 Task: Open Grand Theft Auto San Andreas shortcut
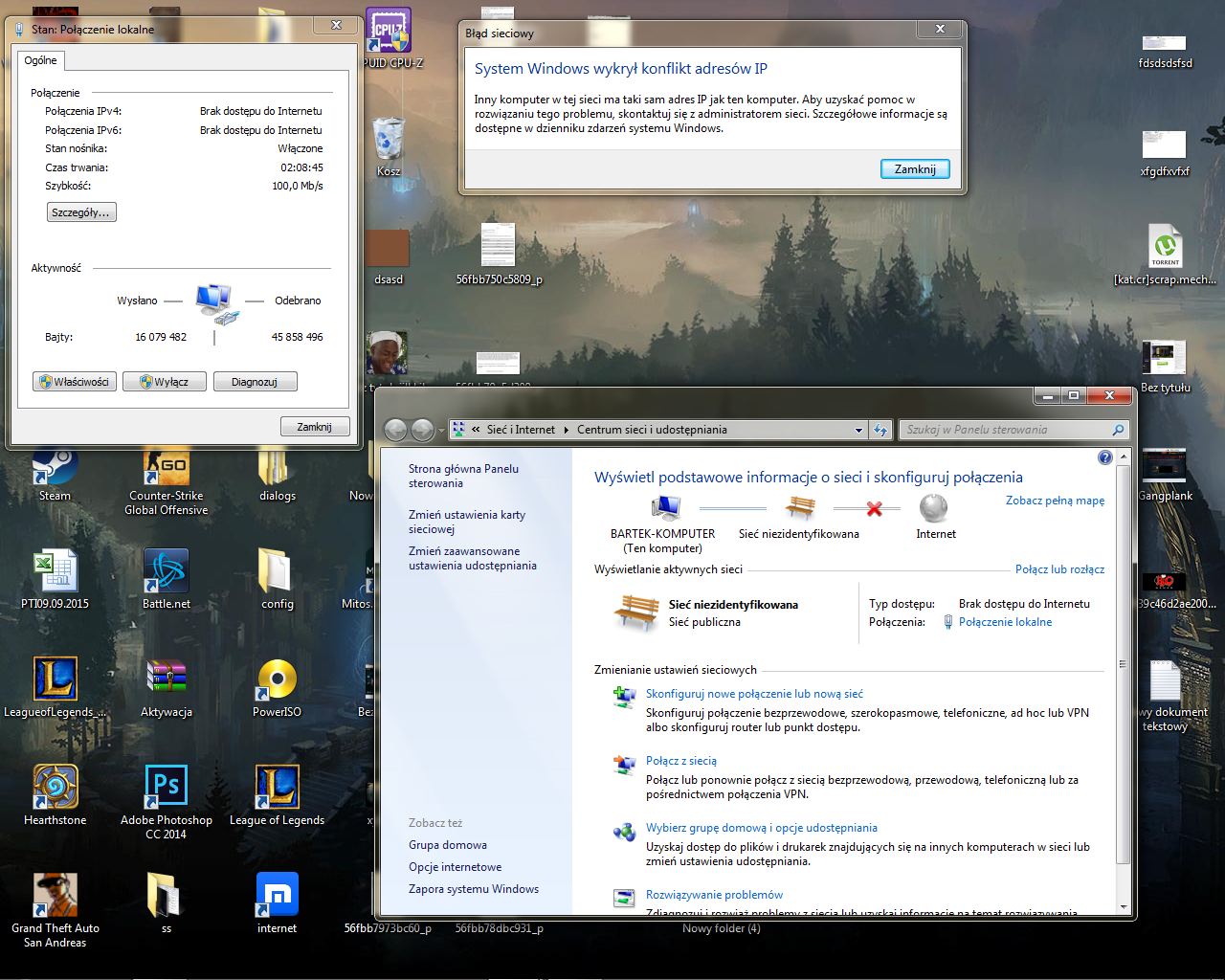(x=56, y=896)
